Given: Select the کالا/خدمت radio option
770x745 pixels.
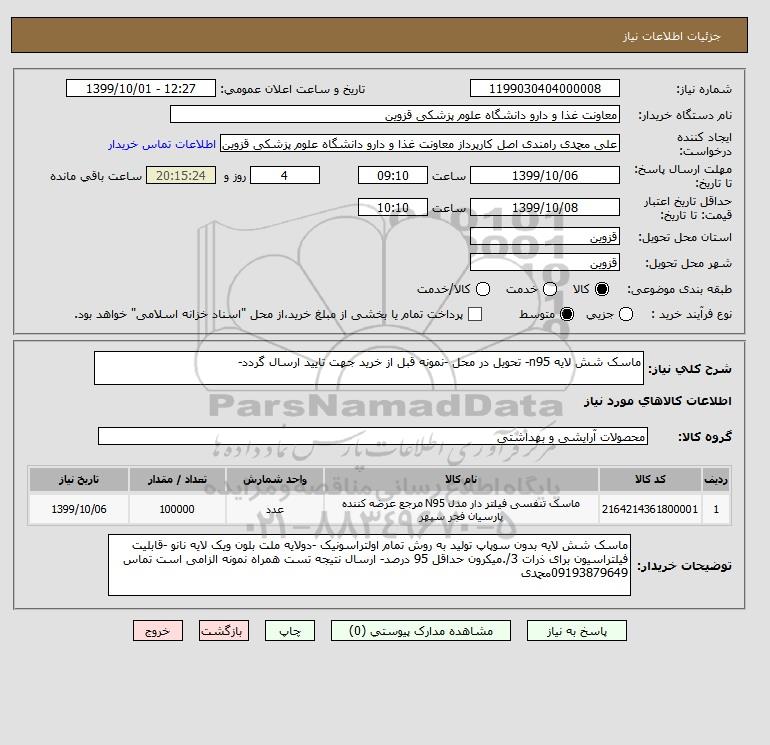Looking at the screenshot, I should pyautogui.click(x=483, y=289).
